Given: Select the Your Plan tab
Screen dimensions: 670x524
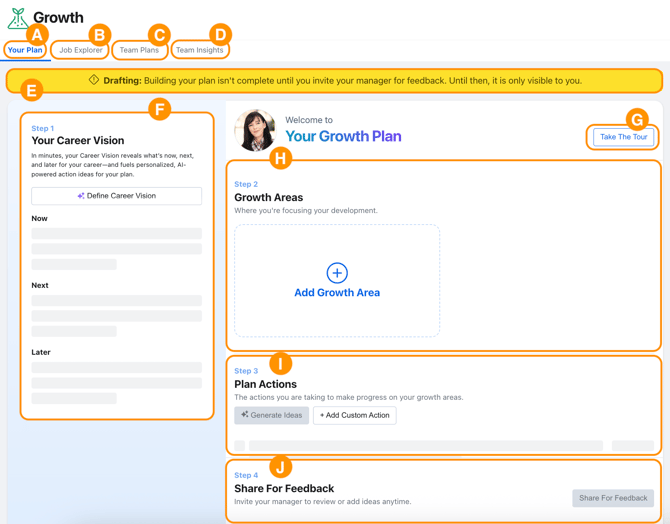Looking at the screenshot, I should [x=25, y=50].
